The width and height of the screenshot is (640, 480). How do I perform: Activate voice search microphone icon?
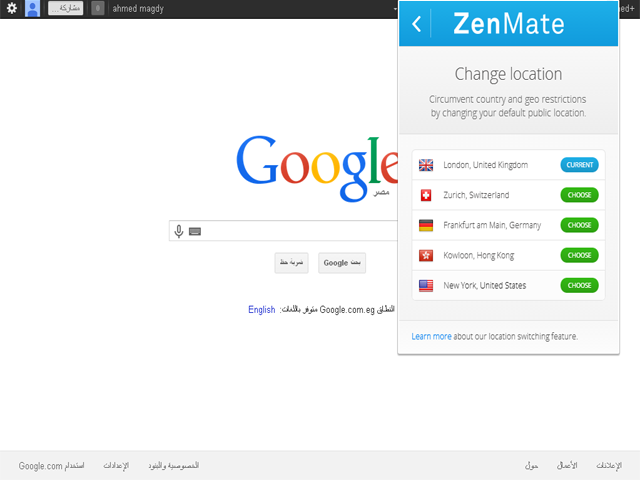click(179, 231)
